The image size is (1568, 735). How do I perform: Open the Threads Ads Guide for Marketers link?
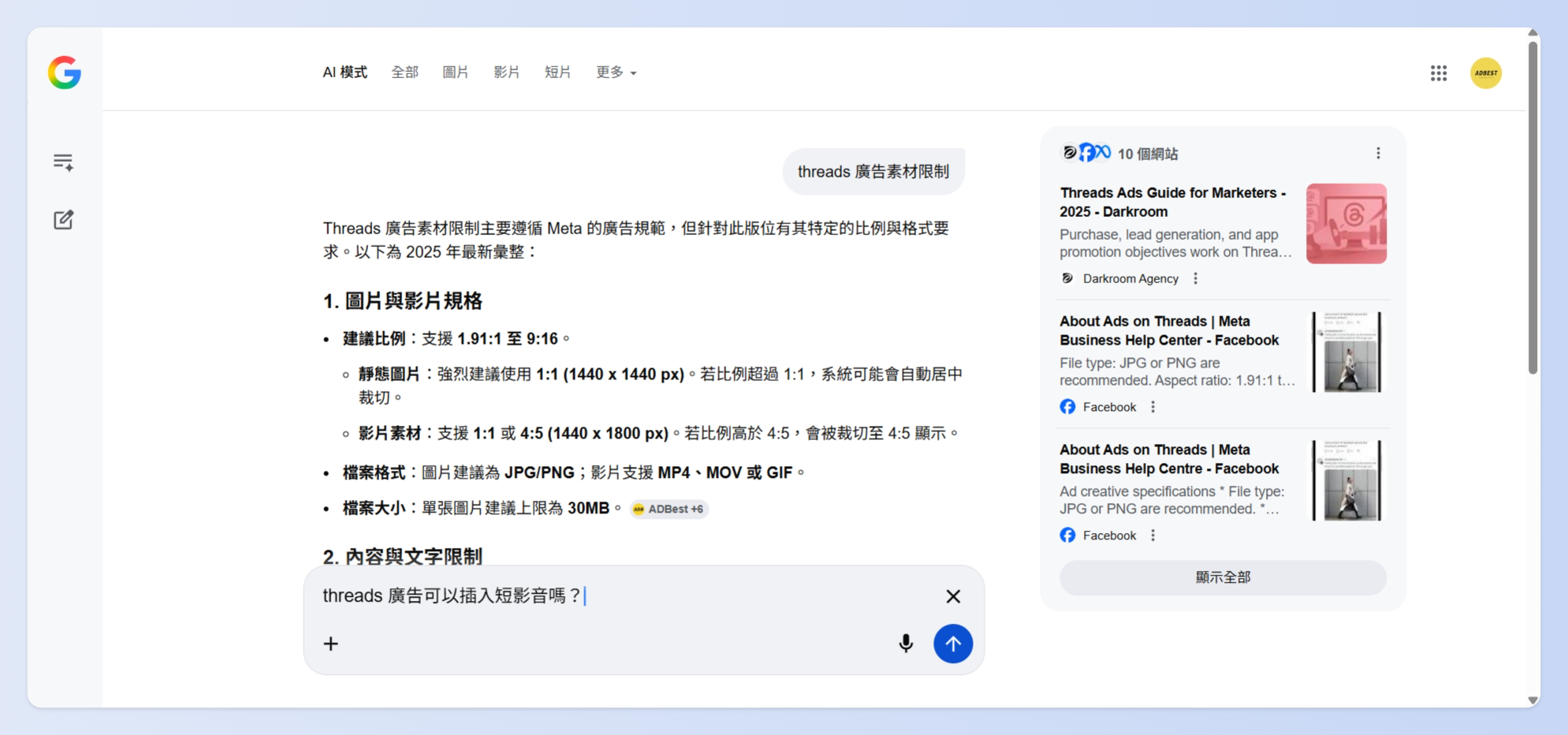[x=1172, y=202]
